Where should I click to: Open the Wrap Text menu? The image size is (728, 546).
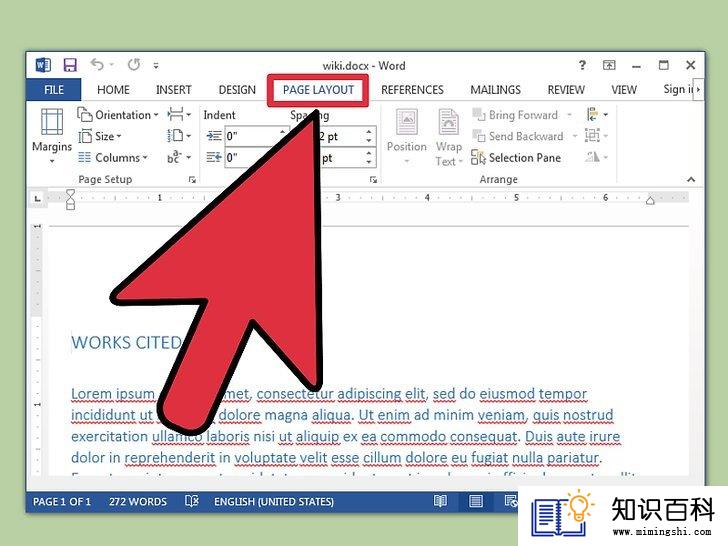tap(448, 137)
